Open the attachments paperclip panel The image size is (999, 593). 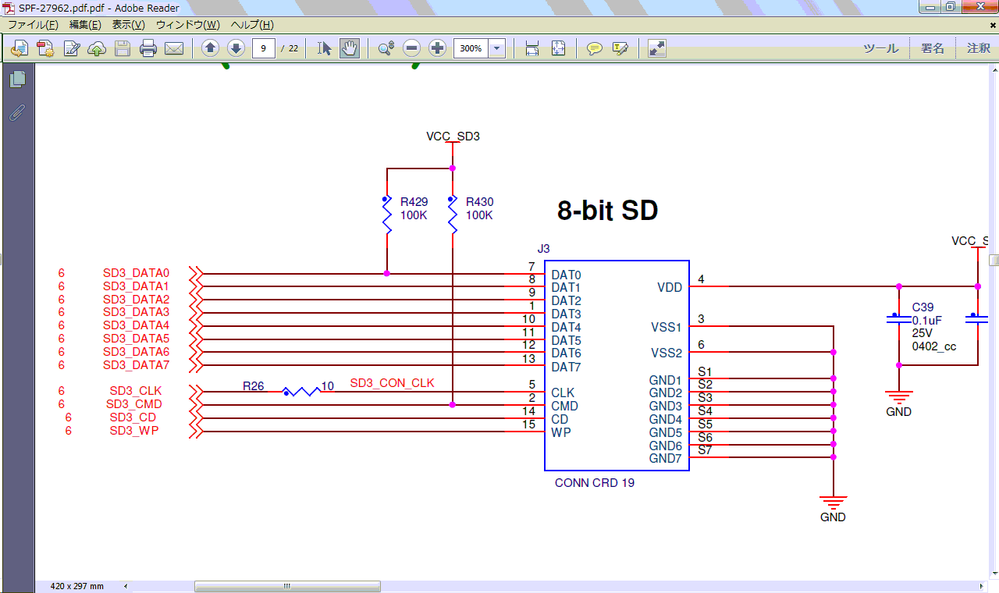tap(17, 113)
